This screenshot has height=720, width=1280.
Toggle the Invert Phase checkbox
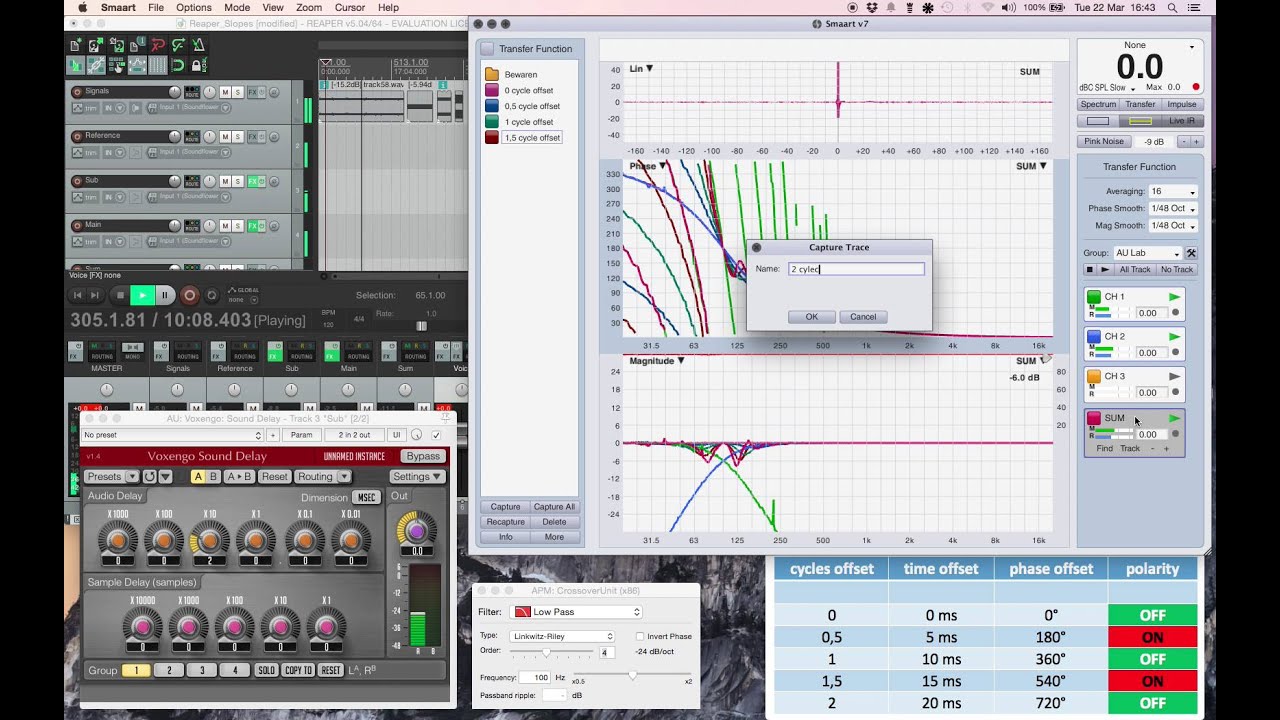point(640,636)
